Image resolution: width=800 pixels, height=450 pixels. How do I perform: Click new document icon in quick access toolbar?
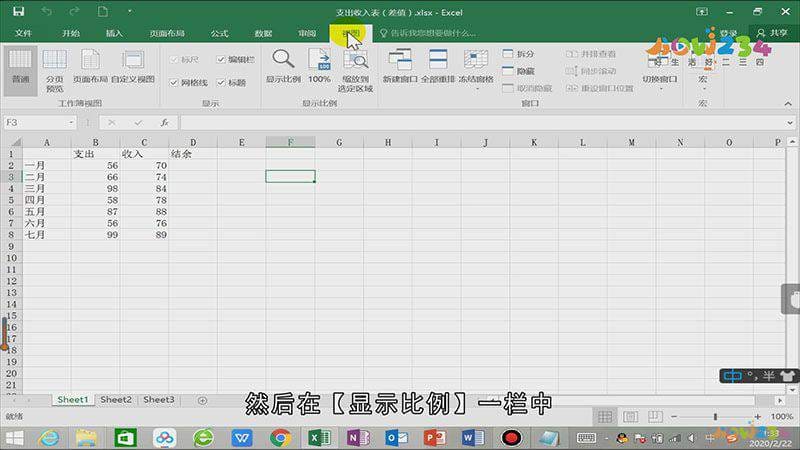(103, 11)
